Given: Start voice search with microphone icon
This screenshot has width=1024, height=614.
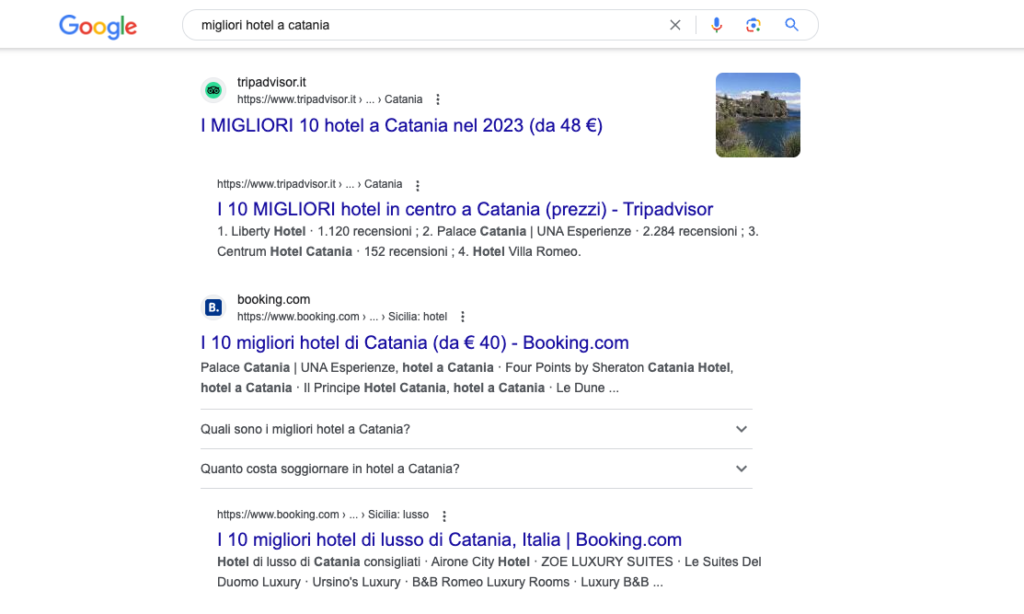Looking at the screenshot, I should [x=716, y=25].
